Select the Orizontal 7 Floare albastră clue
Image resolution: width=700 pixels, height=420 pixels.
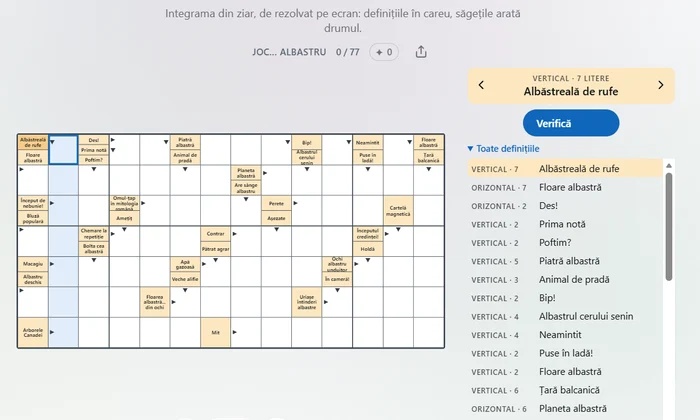click(565, 187)
